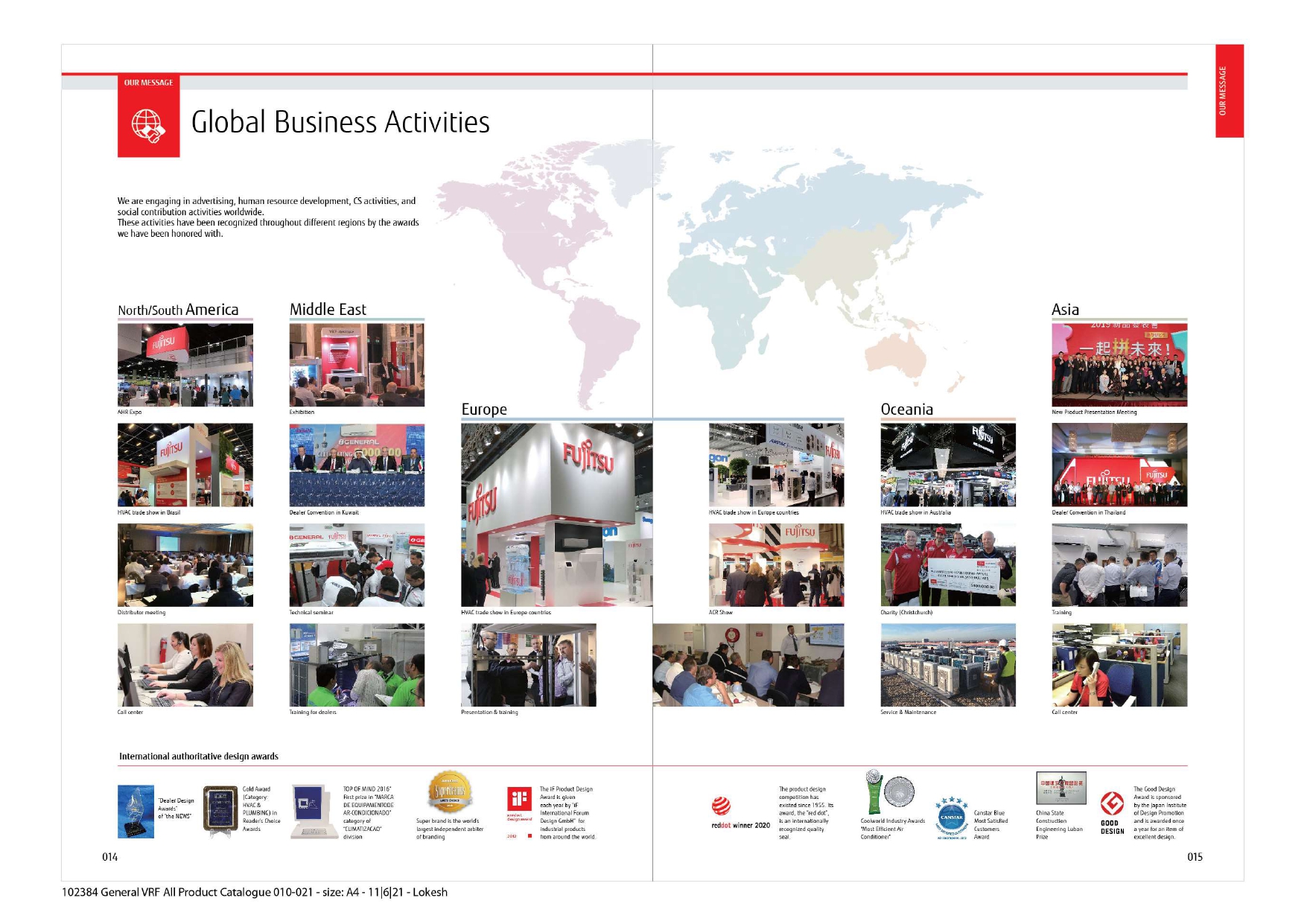The height and width of the screenshot is (924, 1307).
Task: Click the 'ACR Show' caption
Action: [x=721, y=612]
